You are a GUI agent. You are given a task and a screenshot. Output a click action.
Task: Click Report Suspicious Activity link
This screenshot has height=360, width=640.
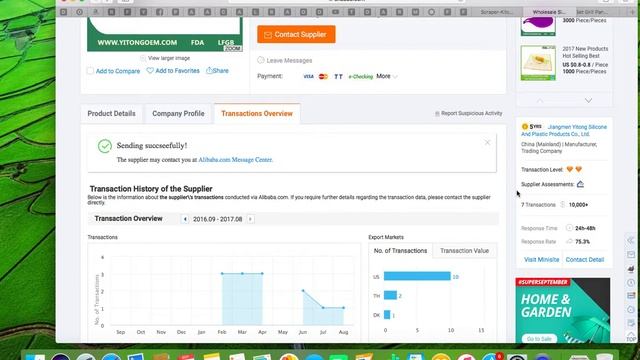click(469, 113)
